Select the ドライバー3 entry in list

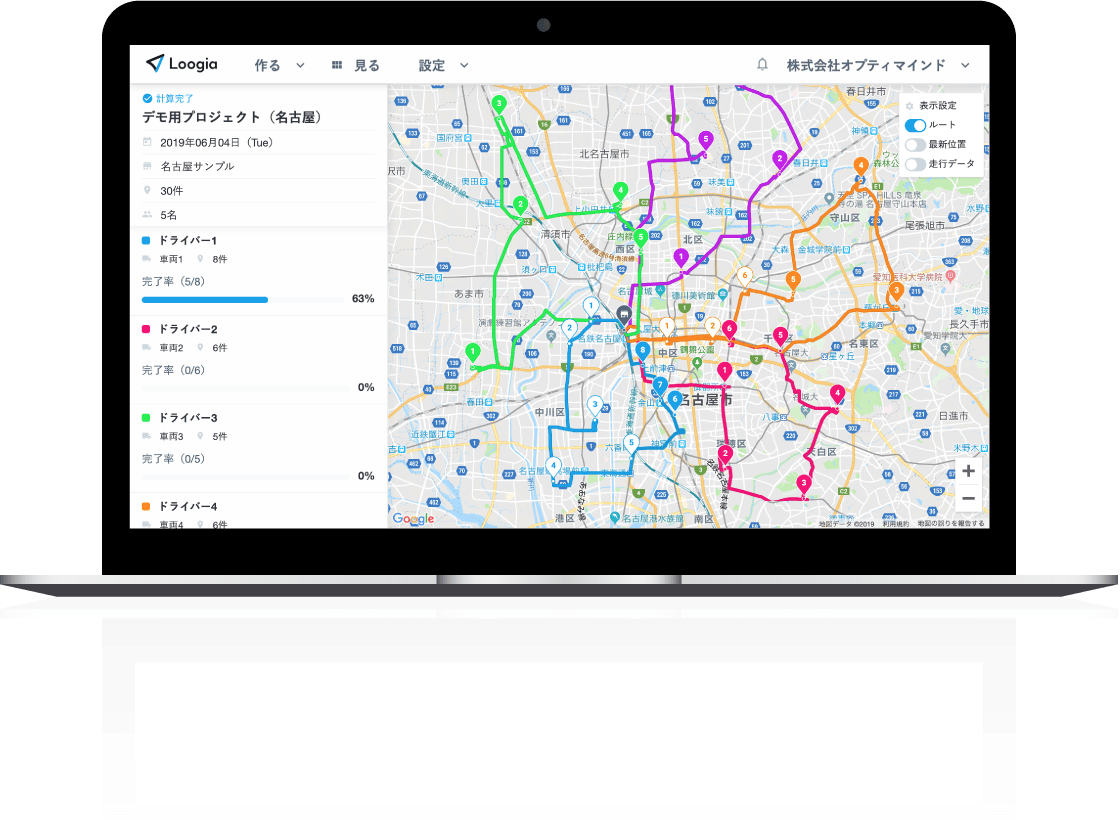188,417
